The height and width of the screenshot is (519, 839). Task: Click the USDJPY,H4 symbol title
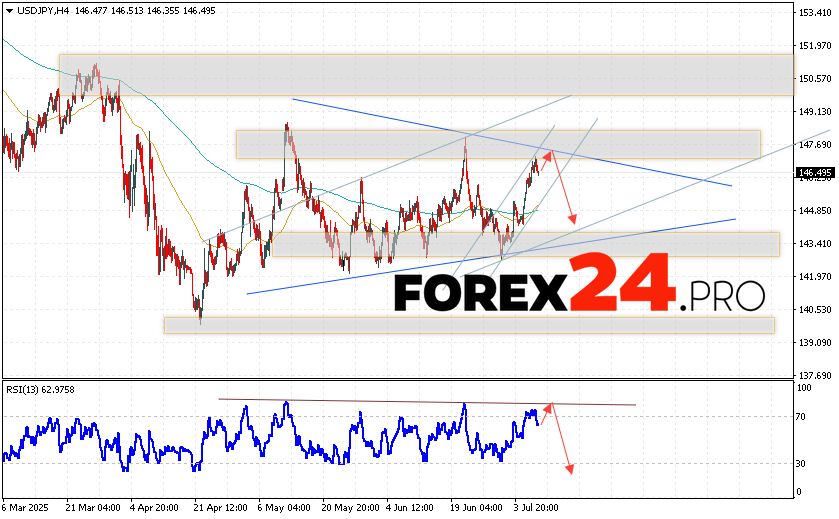click(40, 9)
